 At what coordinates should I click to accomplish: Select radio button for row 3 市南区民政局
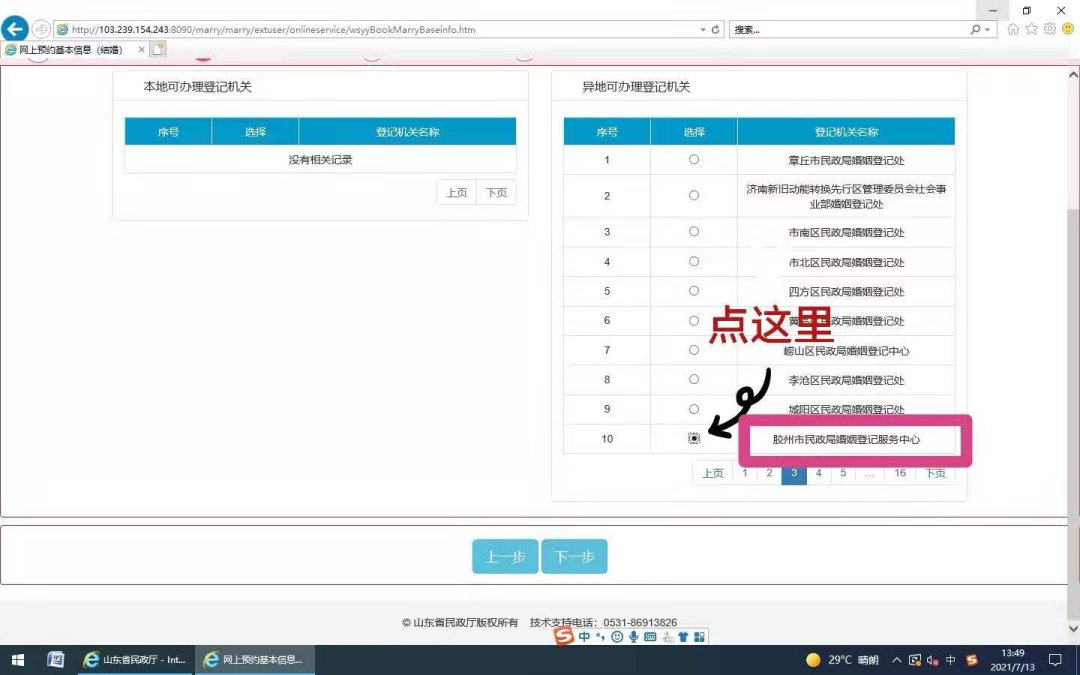coord(694,232)
